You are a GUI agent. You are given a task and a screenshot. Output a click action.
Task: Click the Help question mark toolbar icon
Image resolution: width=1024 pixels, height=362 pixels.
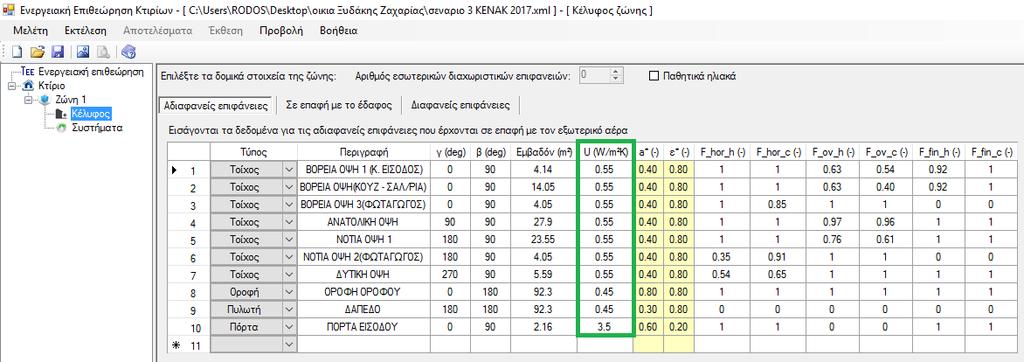128,52
